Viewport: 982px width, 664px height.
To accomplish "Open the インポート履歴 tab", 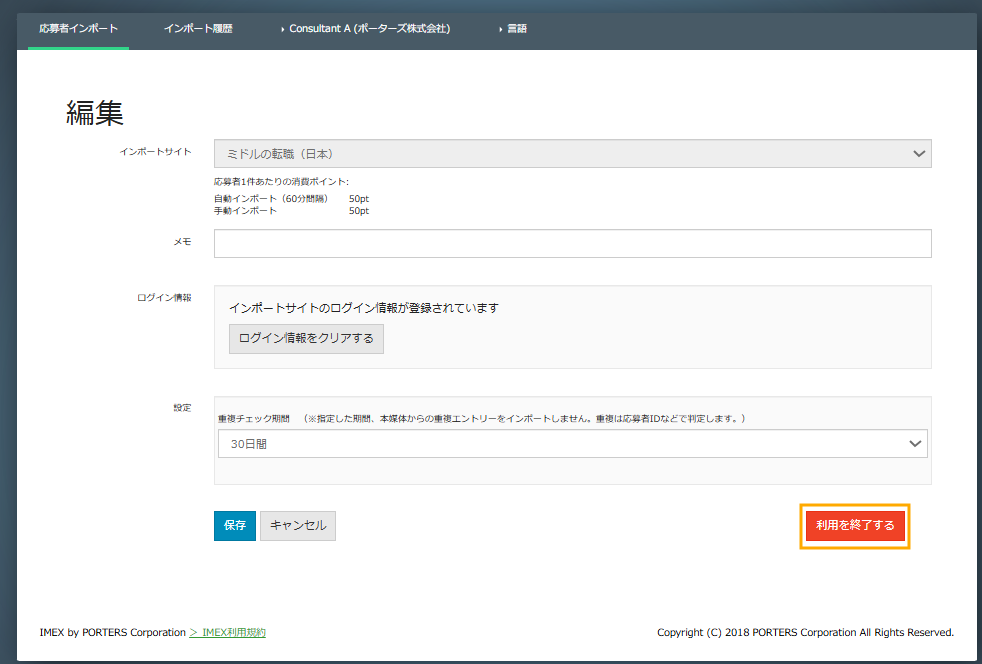I will (198, 29).
